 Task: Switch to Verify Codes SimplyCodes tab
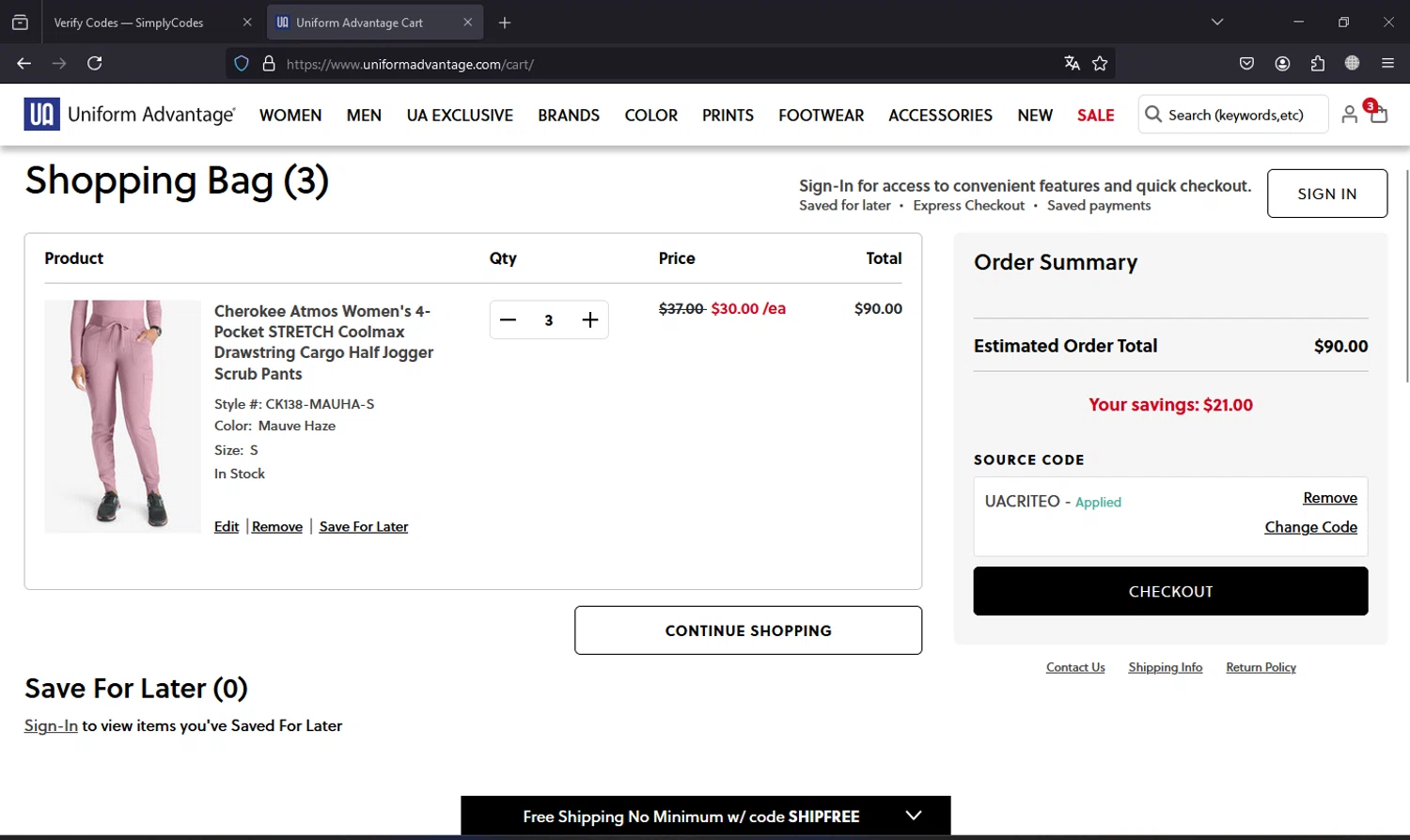(129, 23)
